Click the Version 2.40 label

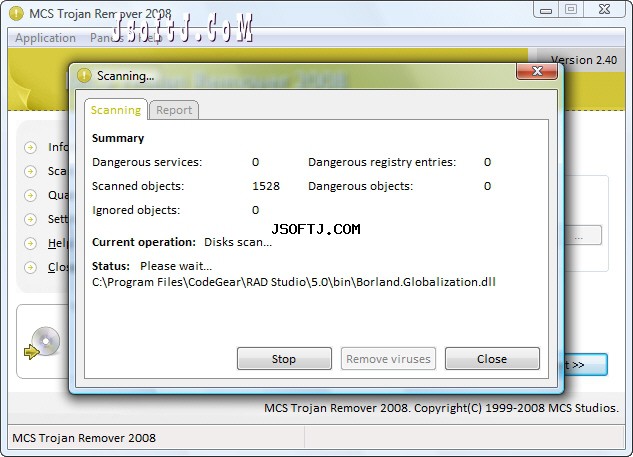[584, 60]
